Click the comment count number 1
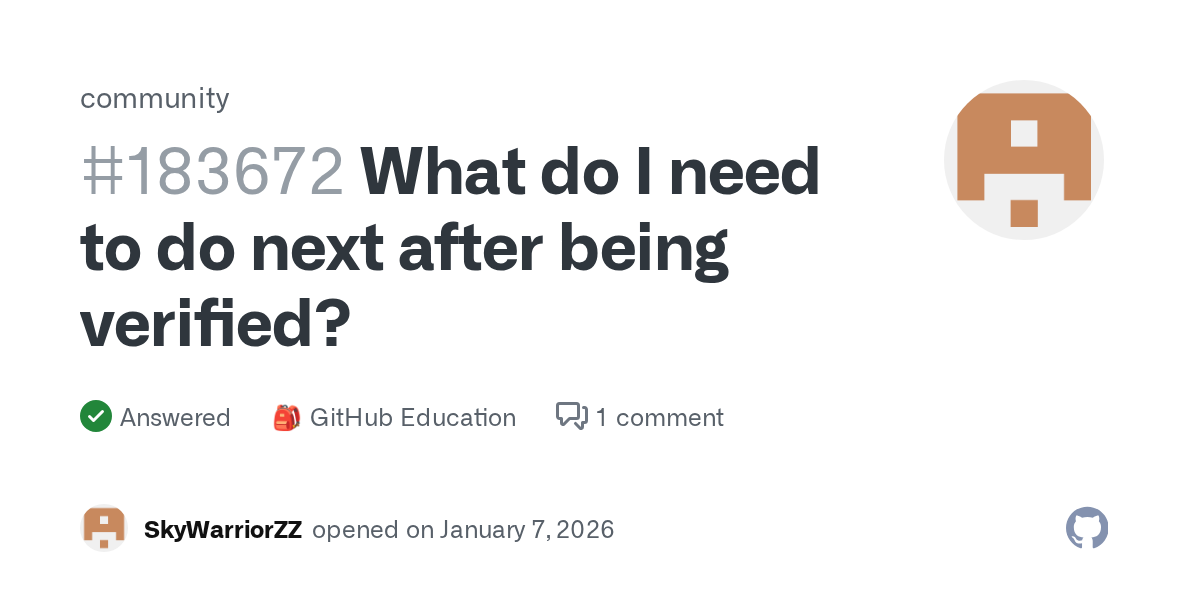Viewport: 1200px width, 600px height. click(x=602, y=417)
